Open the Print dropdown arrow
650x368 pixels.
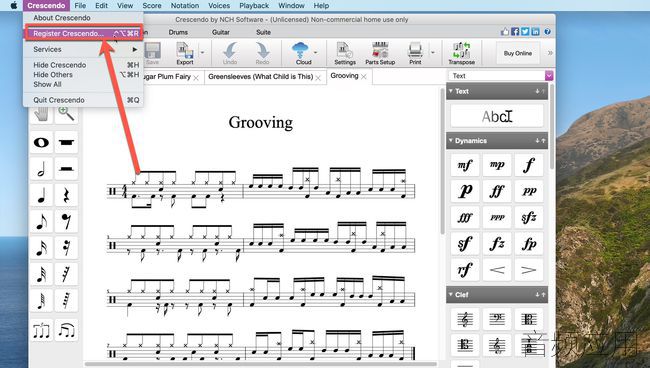pyautogui.click(x=433, y=53)
